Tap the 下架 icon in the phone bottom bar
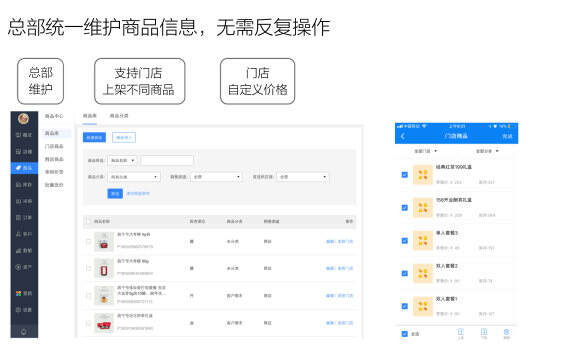This screenshot has width=570, height=360. tap(484, 333)
